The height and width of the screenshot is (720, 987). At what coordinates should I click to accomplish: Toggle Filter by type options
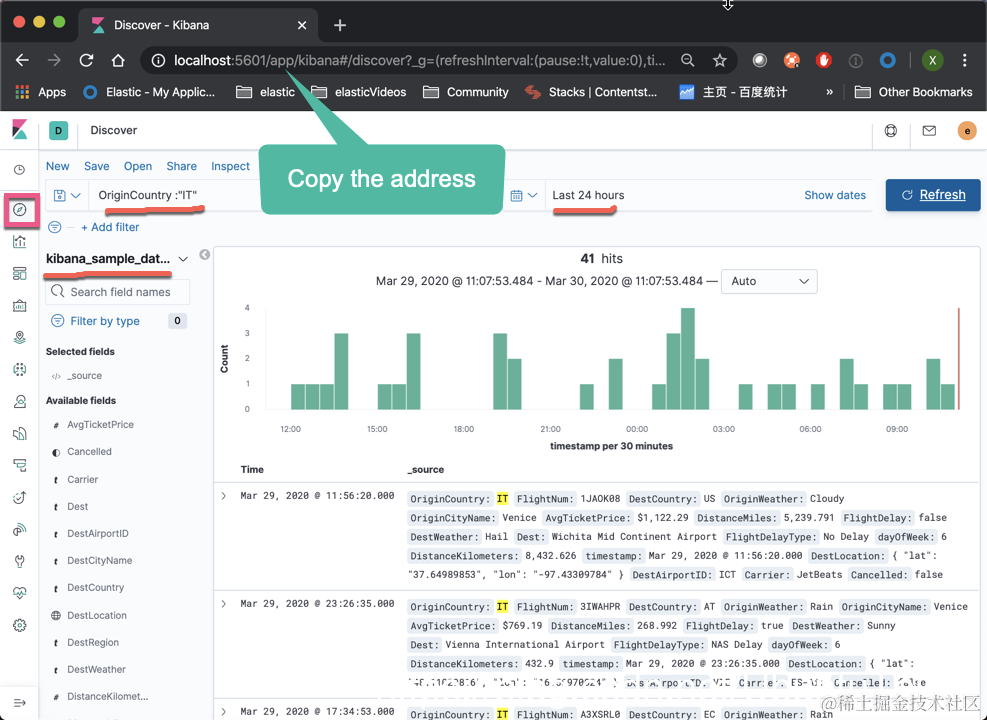(105, 321)
